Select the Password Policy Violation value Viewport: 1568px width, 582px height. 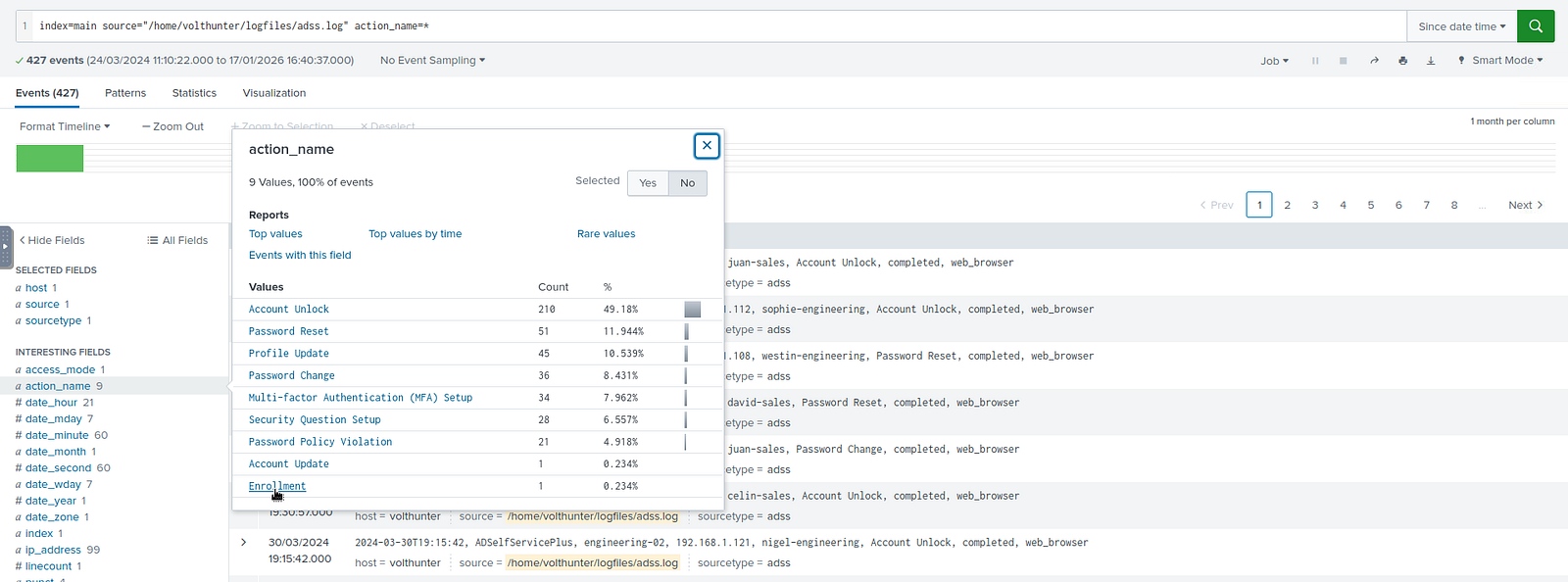click(x=320, y=443)
